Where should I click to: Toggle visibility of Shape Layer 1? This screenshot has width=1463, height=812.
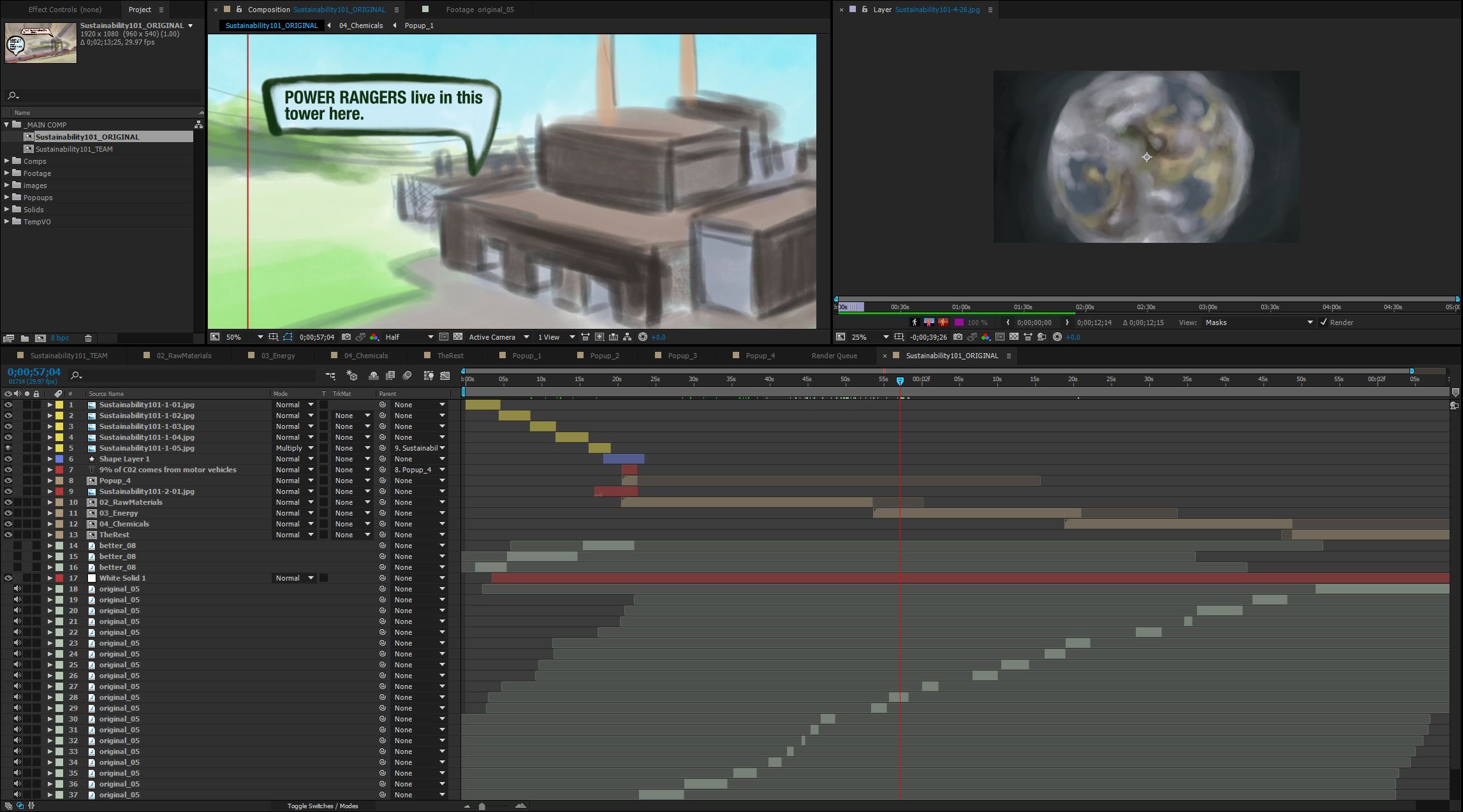point(8,459)
